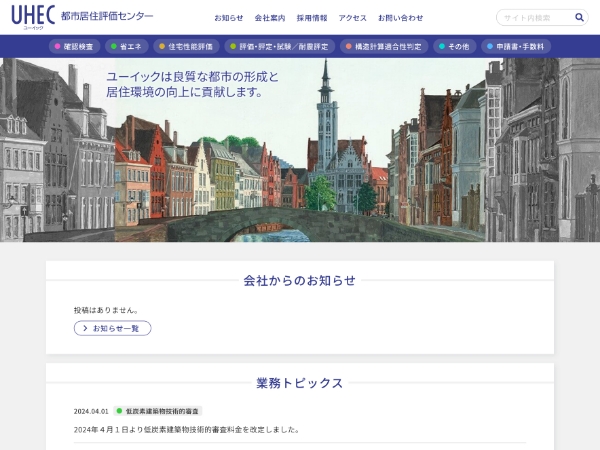The width and height of the screenshot is (600, 450).
Task: Select the 構造計算適合性判定 pill
Action: pyautogui.click(x=384, y=46)
